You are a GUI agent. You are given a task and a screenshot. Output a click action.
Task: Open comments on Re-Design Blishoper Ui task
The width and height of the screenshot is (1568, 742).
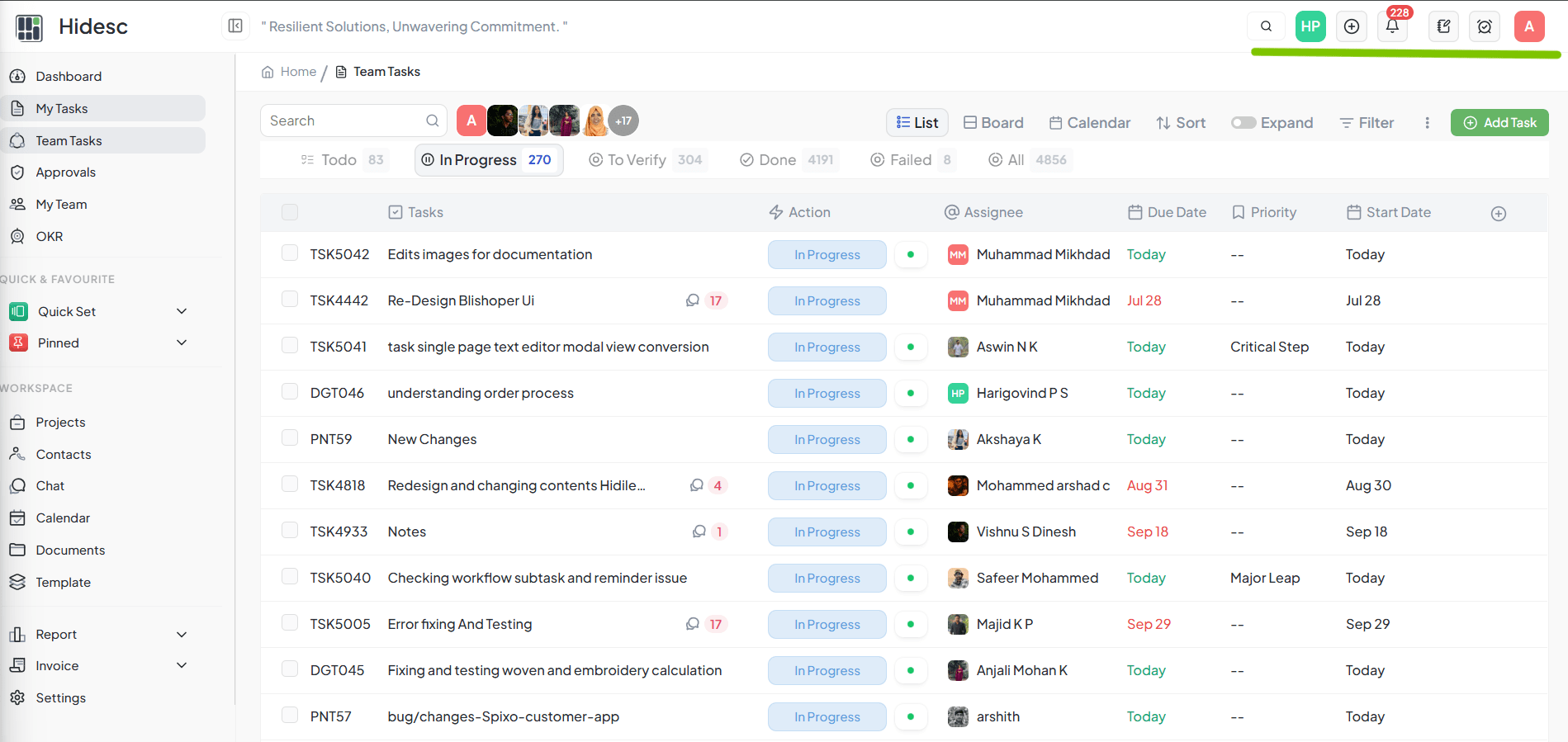693,300
